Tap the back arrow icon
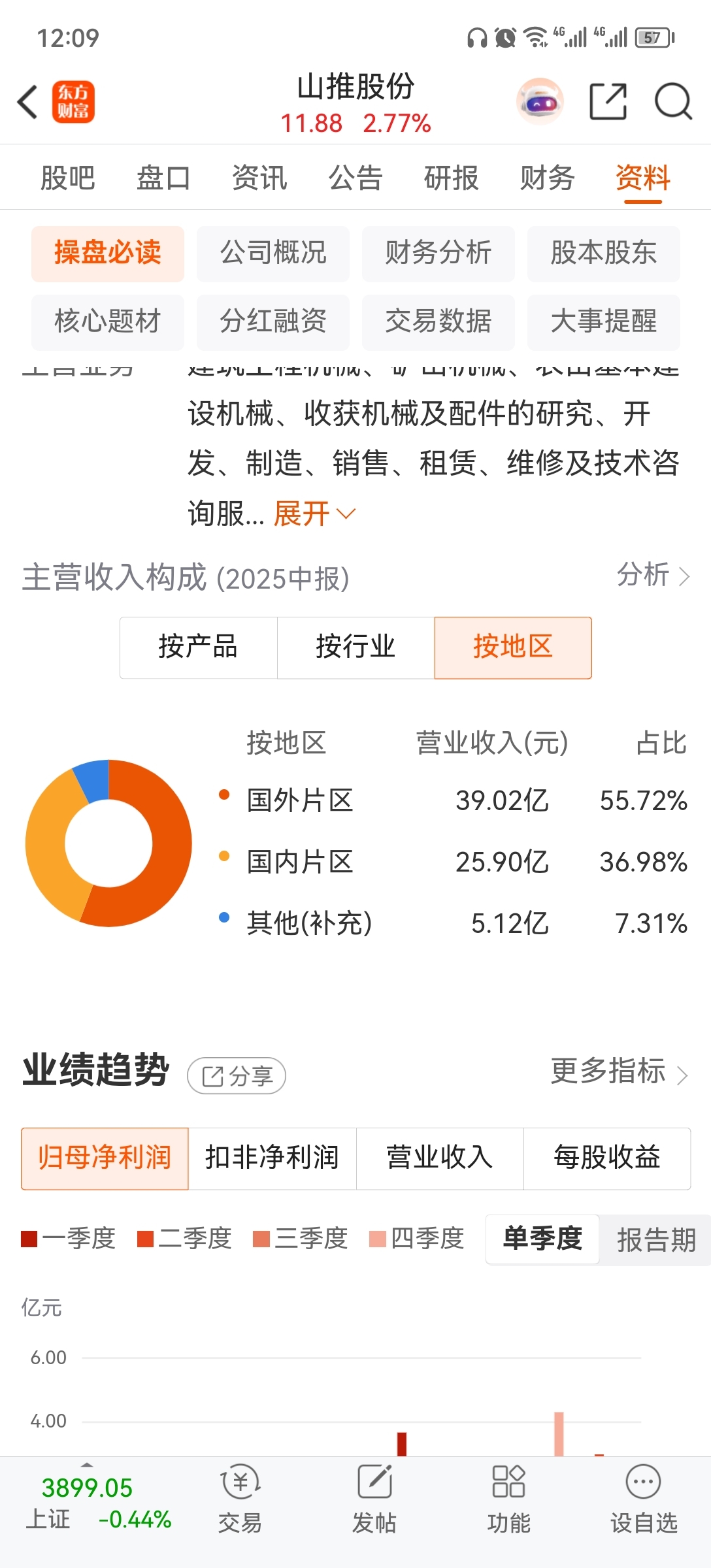 coord(27,102)
